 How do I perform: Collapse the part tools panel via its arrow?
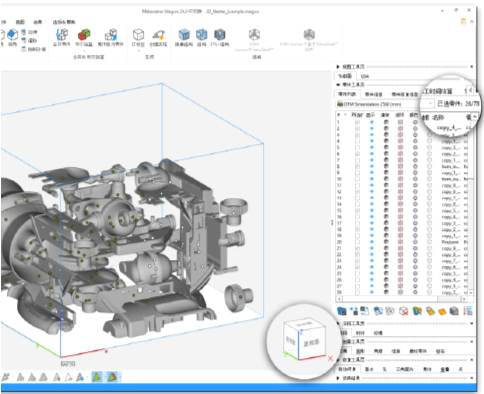point(338,85)
